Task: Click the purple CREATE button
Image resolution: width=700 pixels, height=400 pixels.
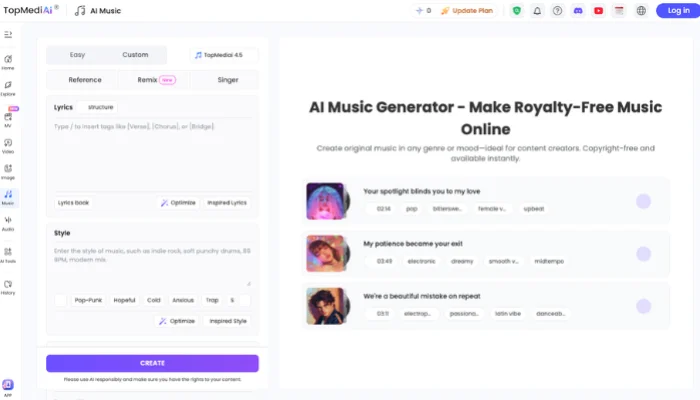Action: [x=152, y=363]
